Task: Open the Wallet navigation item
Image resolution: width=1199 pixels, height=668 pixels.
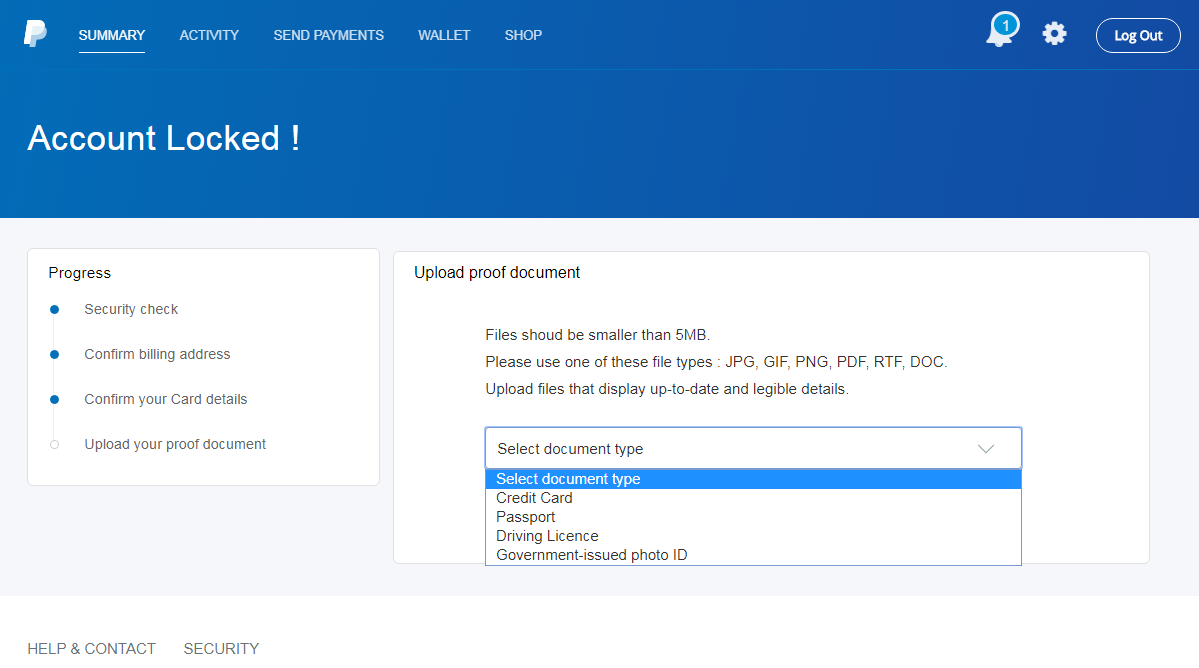Action: coord(444,35)
